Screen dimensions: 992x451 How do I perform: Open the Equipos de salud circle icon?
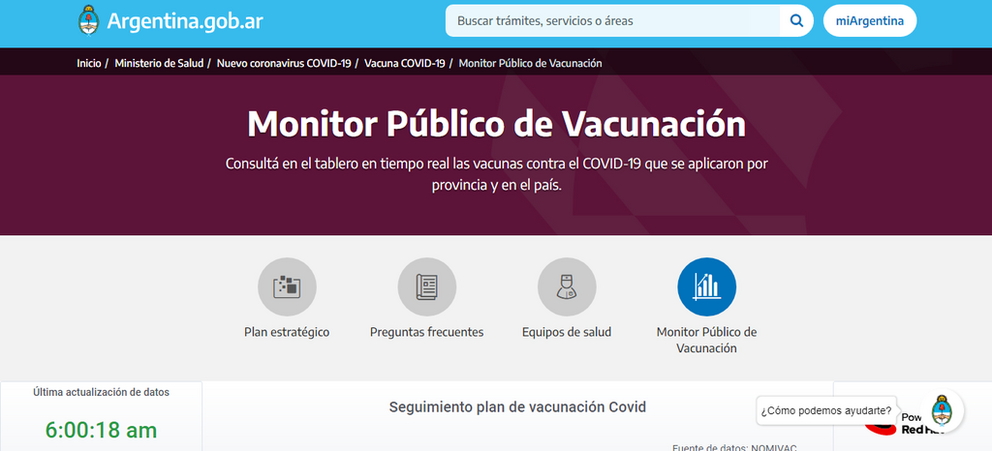567,287
